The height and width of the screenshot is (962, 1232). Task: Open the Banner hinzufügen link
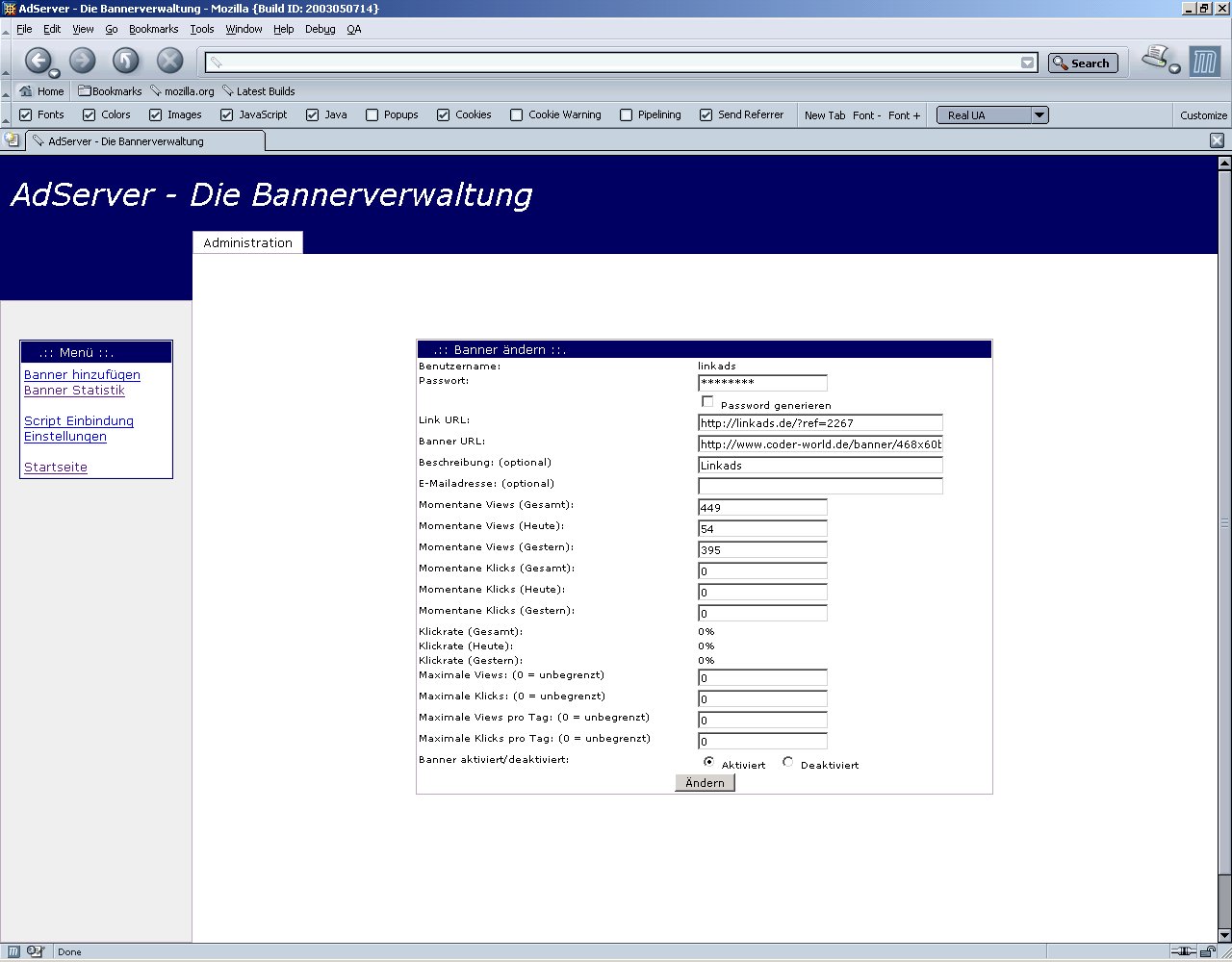82,375
